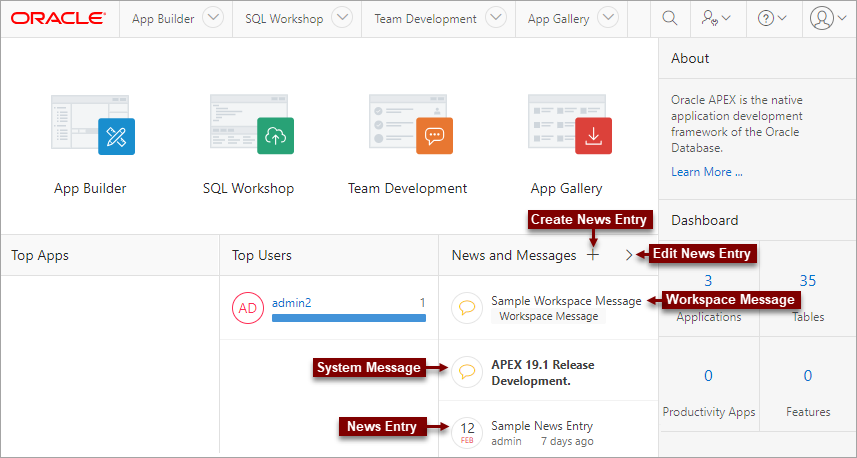Open the Sample News Entry title
The width and height of the screenshot is (857, 458).
click(542, 426)
